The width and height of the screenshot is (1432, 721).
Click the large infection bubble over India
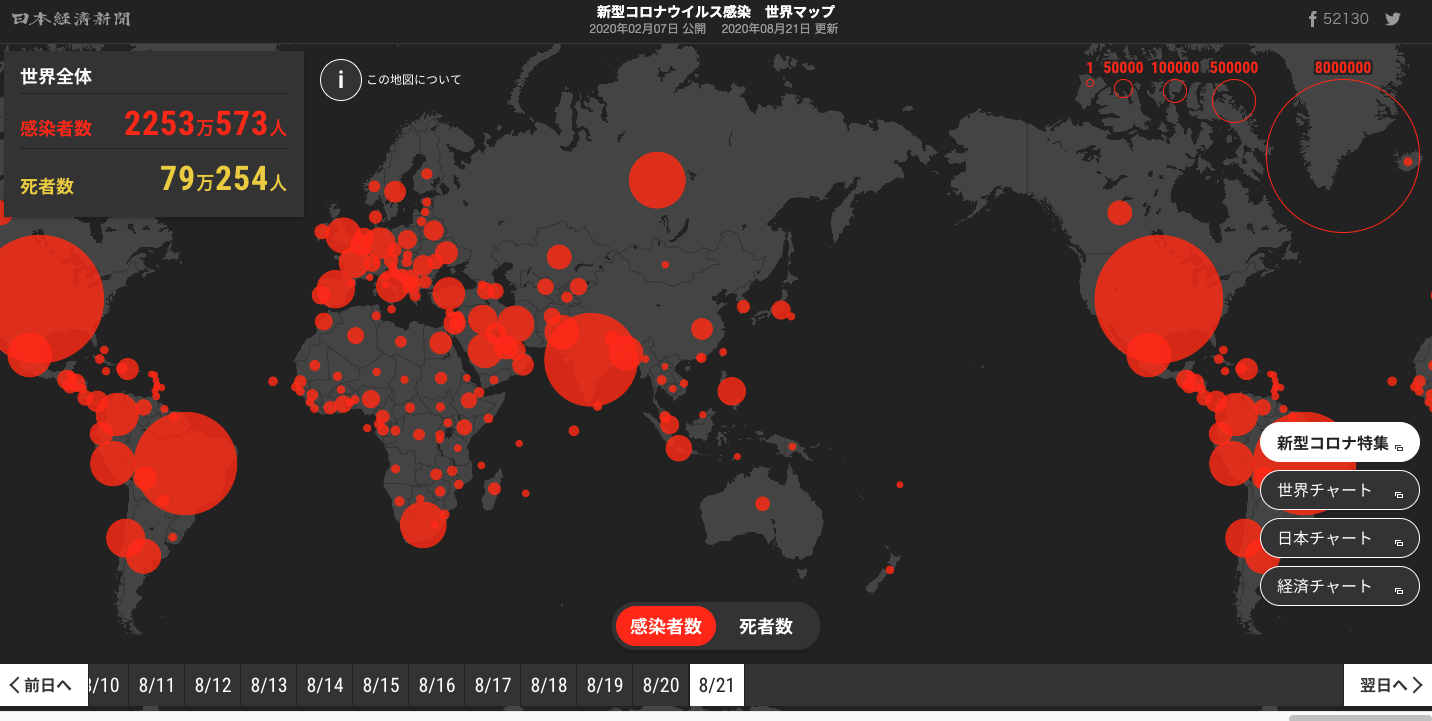590,359
